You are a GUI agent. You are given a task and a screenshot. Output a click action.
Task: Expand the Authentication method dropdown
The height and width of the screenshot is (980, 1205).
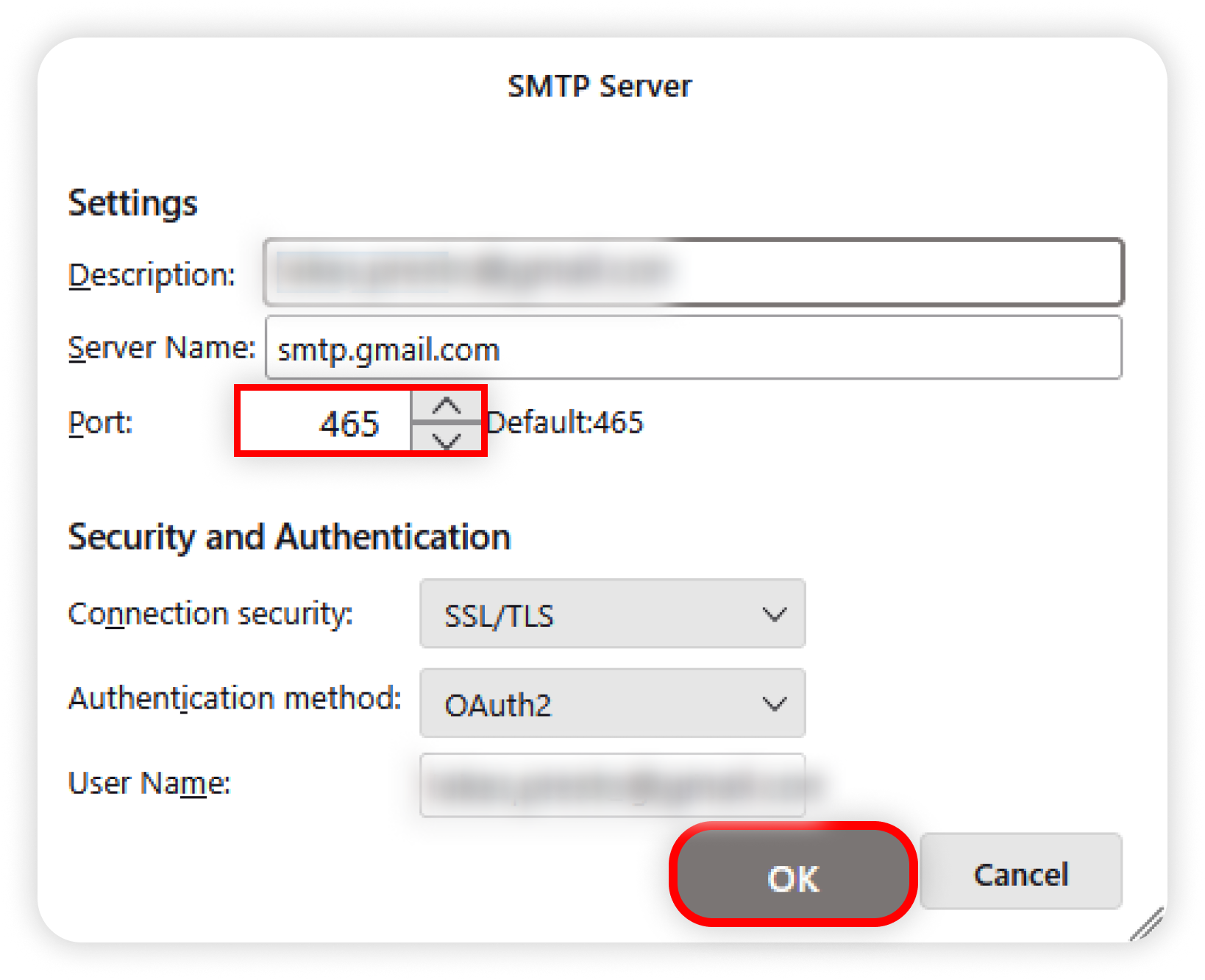(x=612, y=703)
